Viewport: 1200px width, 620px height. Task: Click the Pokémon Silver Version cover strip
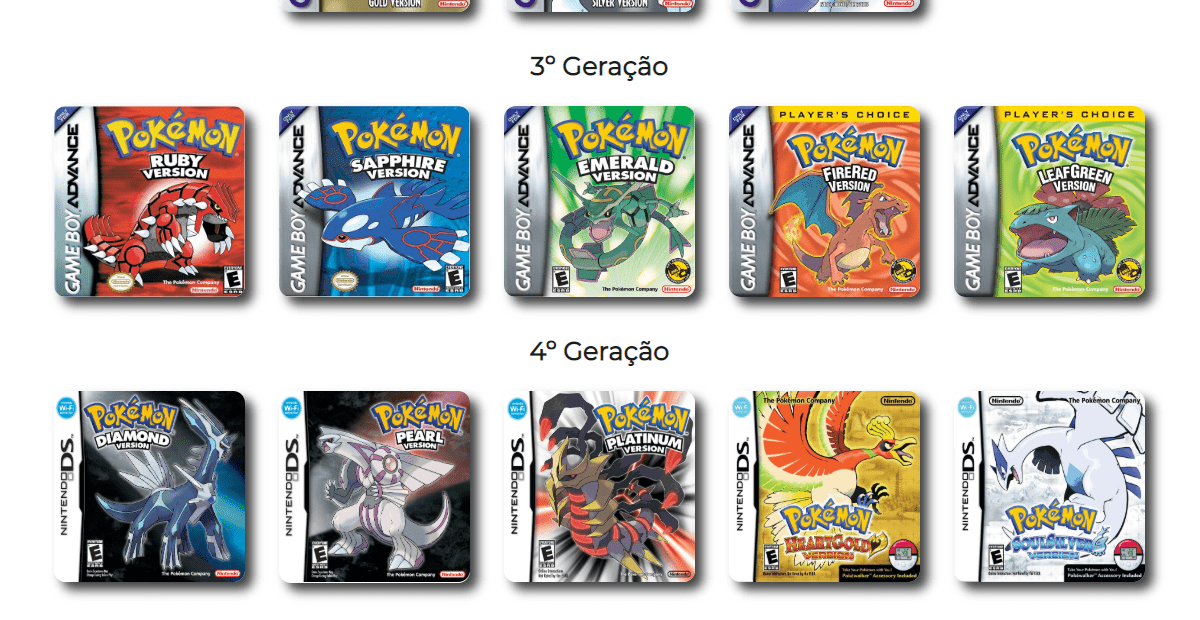600,6
